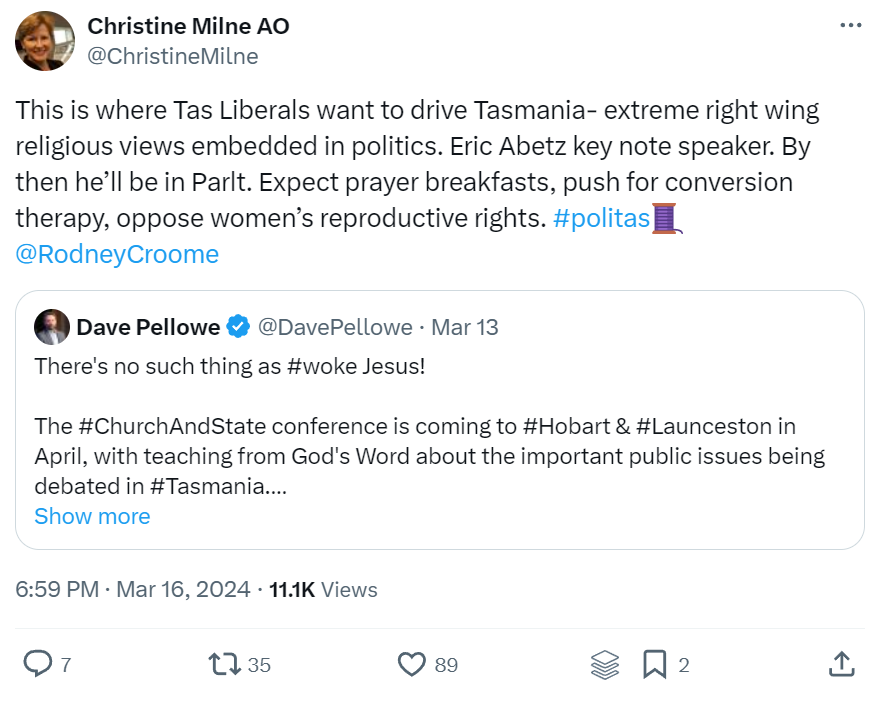Expand the quoted tweet with Show more

point(92,516)
